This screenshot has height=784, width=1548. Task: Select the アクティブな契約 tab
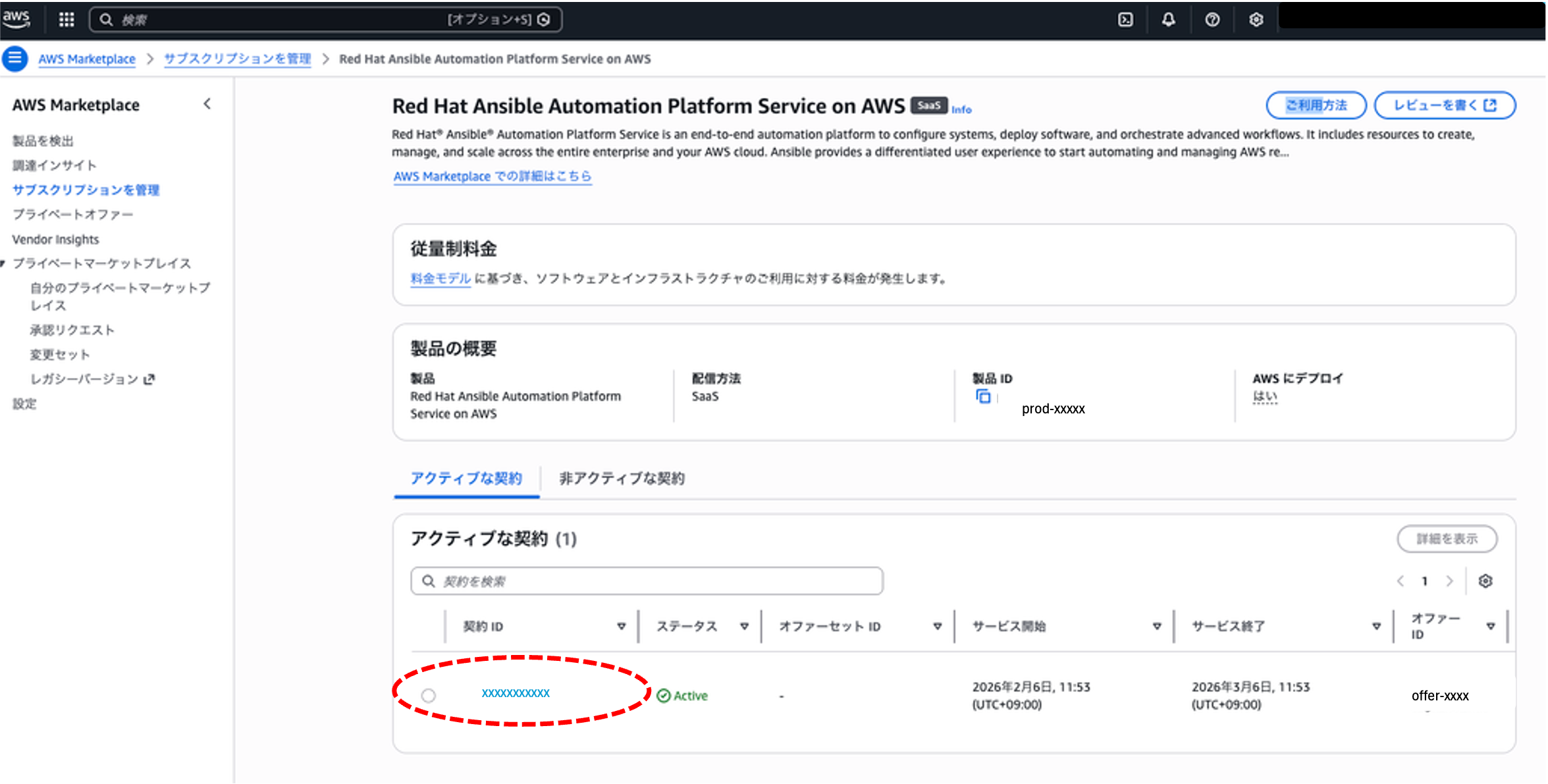coord(466,479)
